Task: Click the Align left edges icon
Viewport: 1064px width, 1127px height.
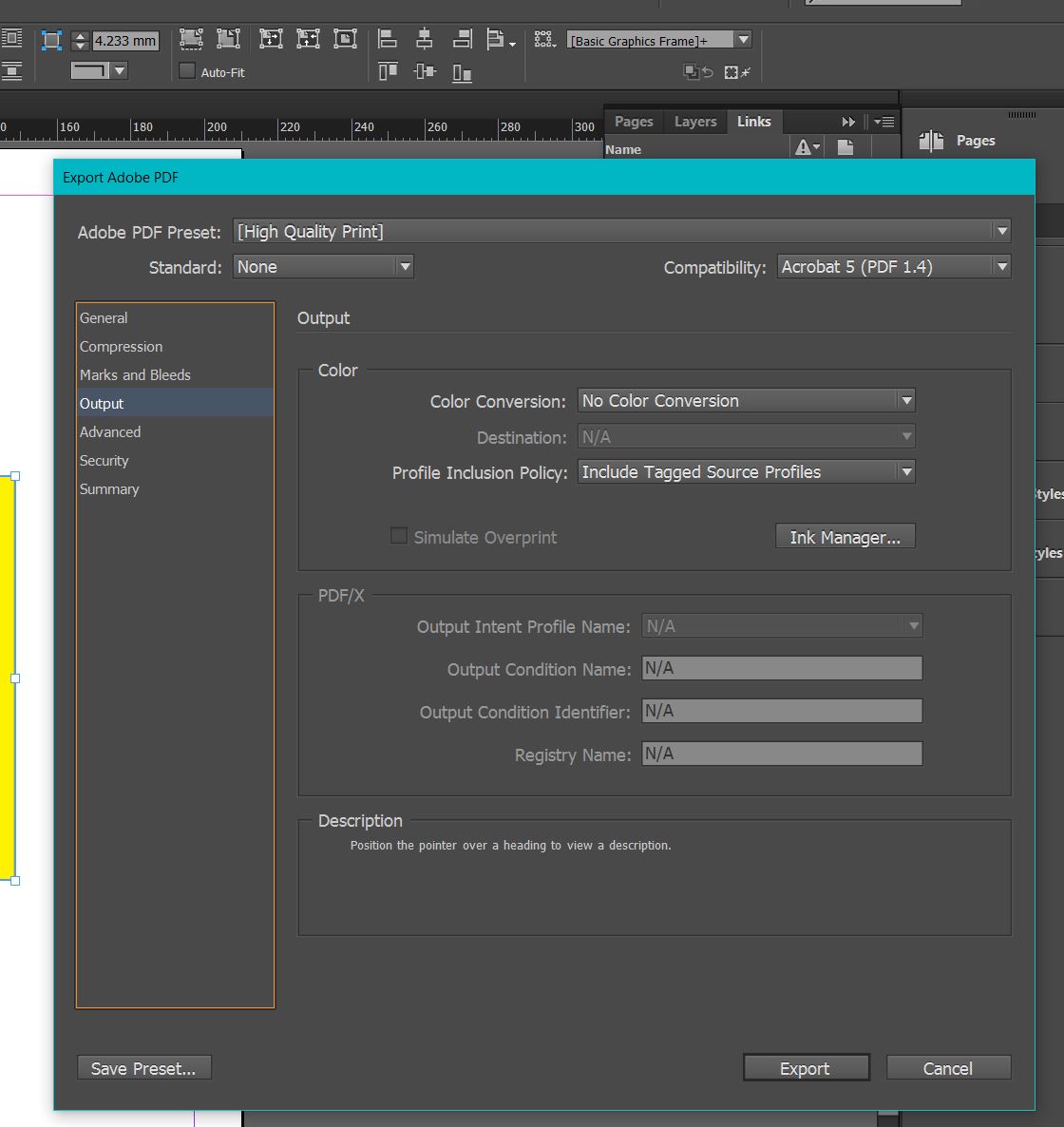Action: [388, 39]
